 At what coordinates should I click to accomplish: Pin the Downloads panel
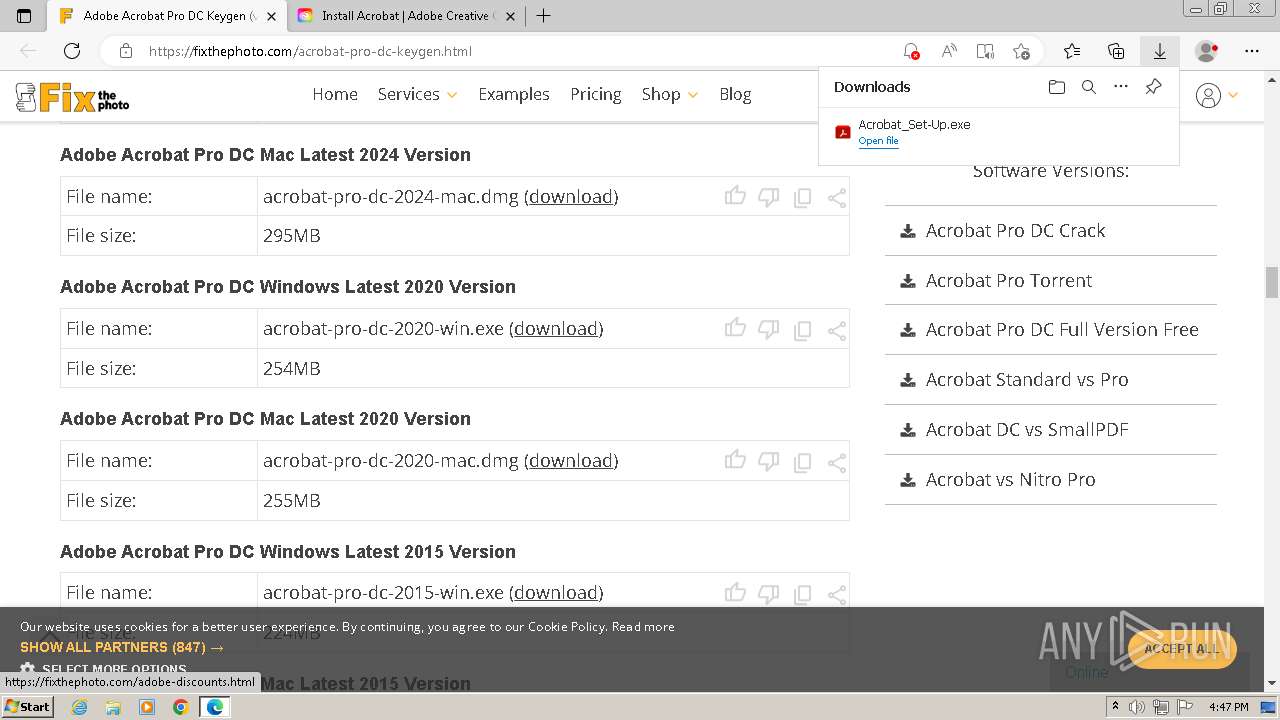pos(1153,87)
